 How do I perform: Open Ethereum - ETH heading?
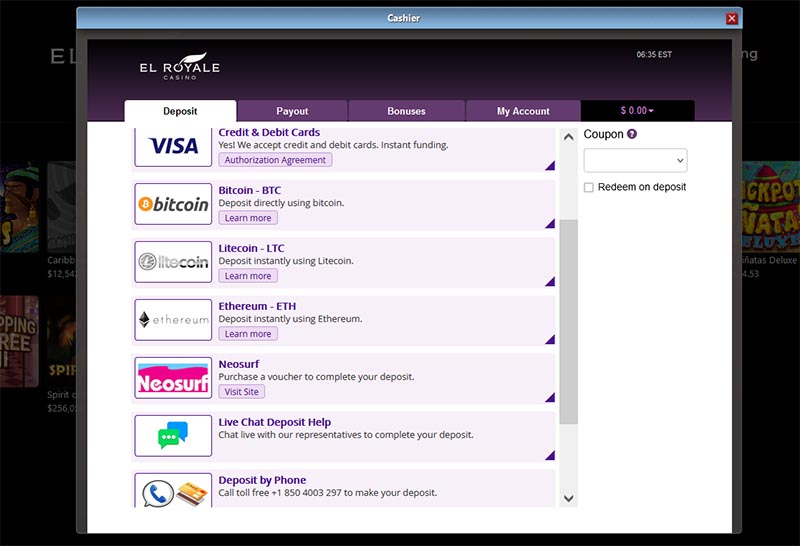[x=257, y=306]
